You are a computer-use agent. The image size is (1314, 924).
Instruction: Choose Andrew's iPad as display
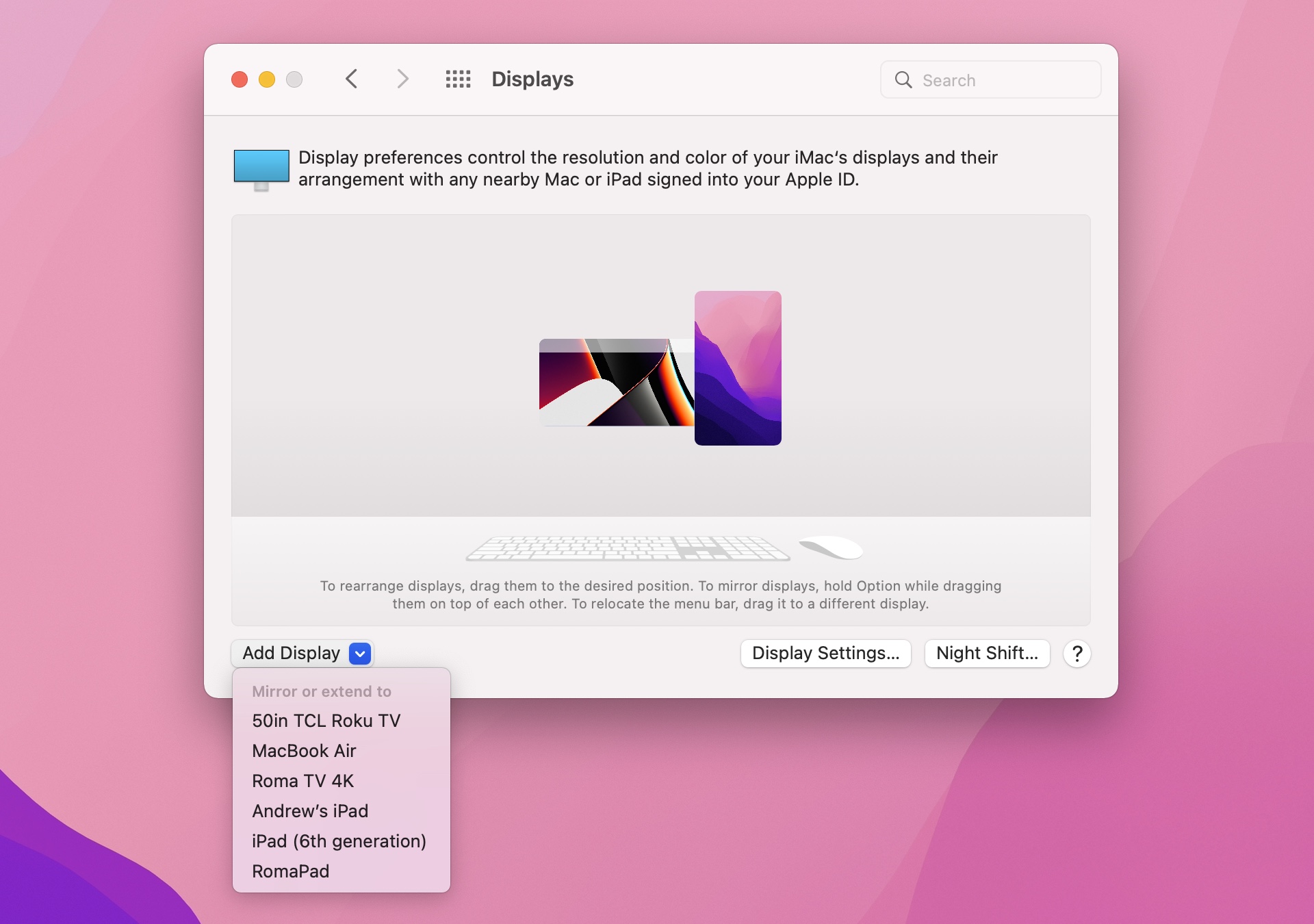pos(310,811)
